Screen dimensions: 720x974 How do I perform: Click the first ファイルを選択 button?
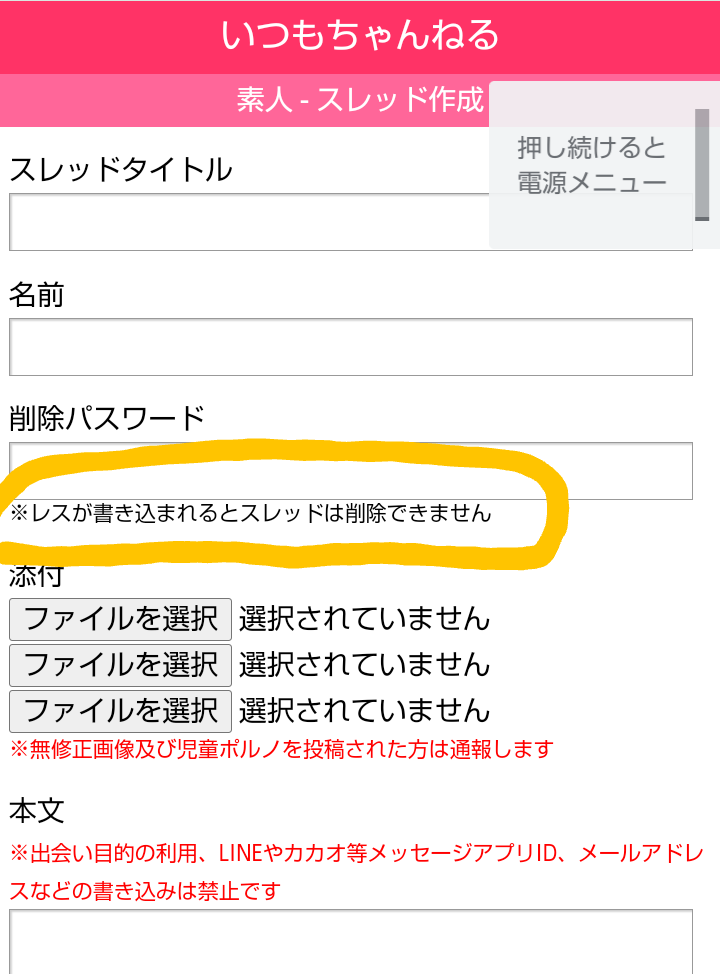pos(120,618)
